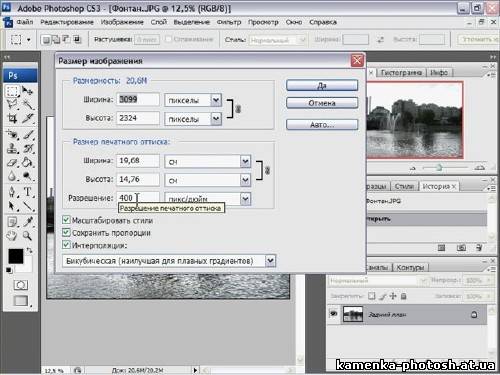Click the Да button
The image size is (500, 375).
(x=322, y=85)
